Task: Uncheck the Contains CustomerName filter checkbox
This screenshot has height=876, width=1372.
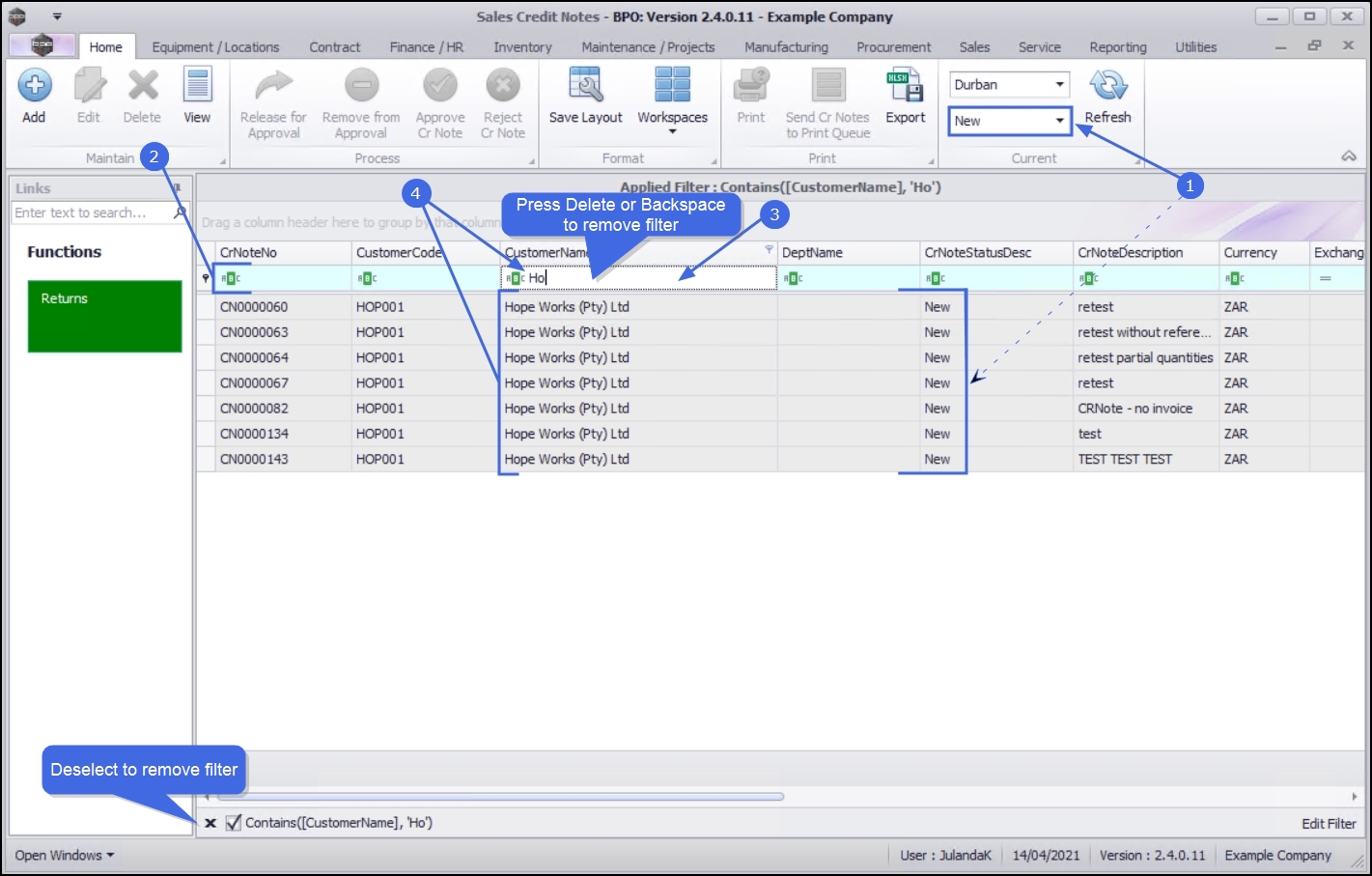Action: point(233,823)
